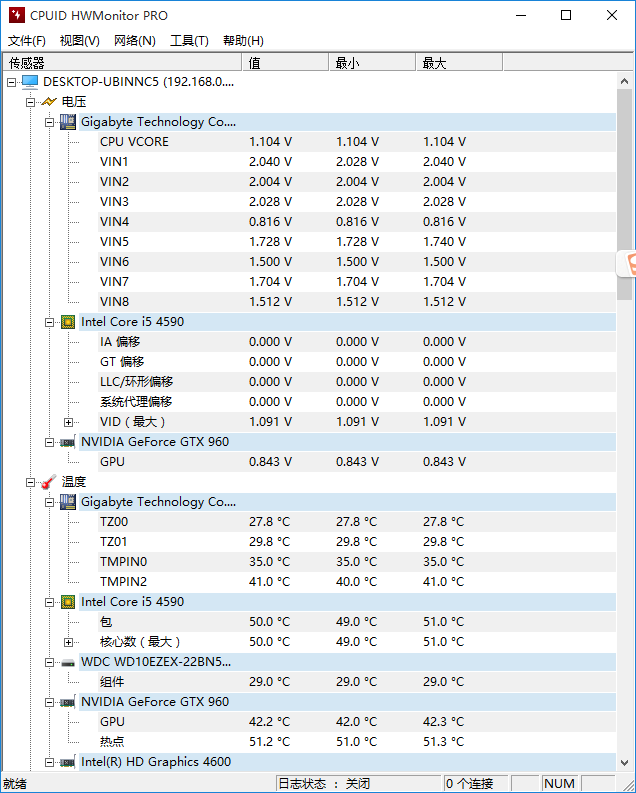The image size is (636, 793).
Task: Open the 帮助(H) menu
Action: tap(243, 41)
